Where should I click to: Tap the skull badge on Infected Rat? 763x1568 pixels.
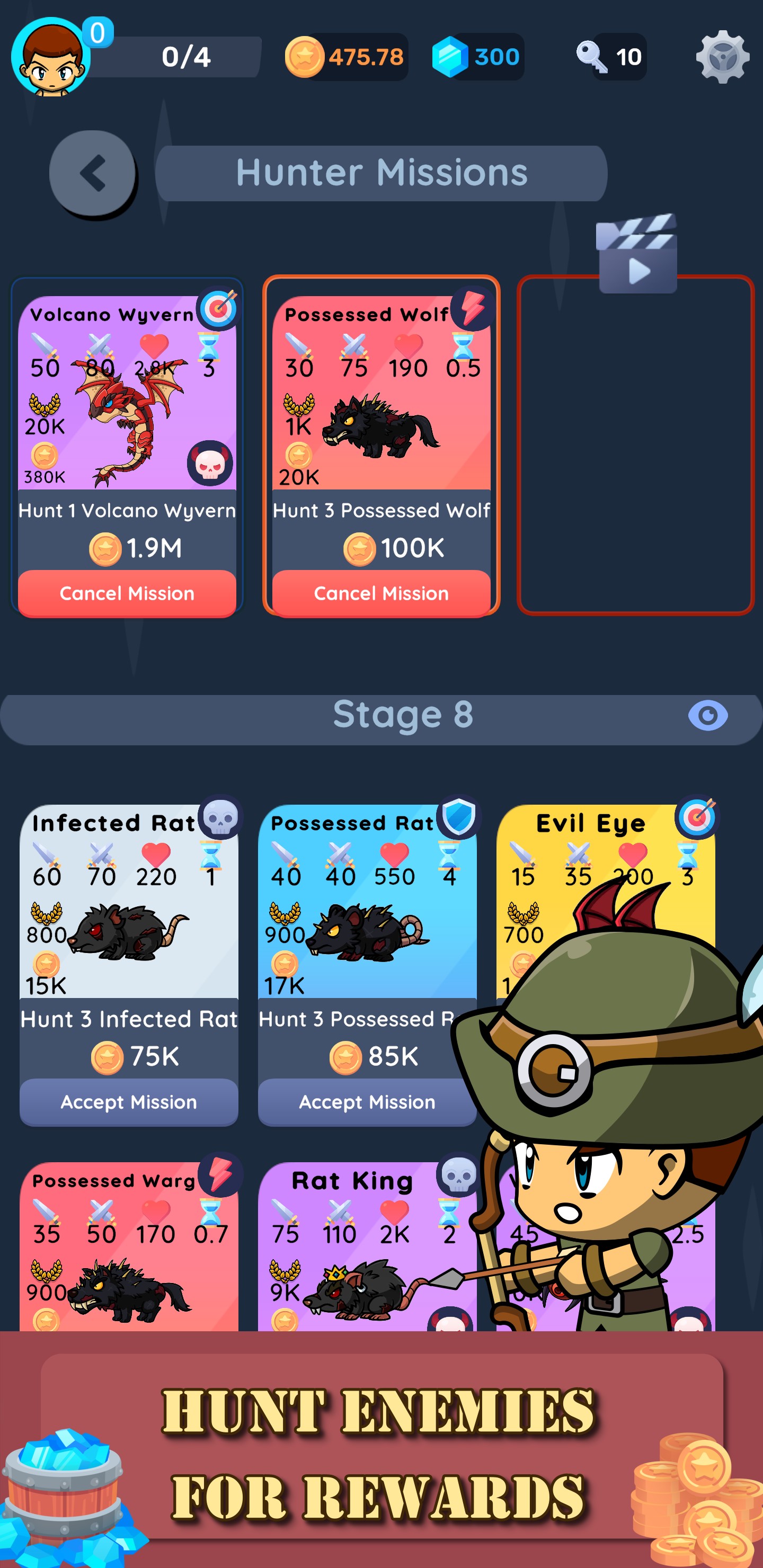[220, 817]
